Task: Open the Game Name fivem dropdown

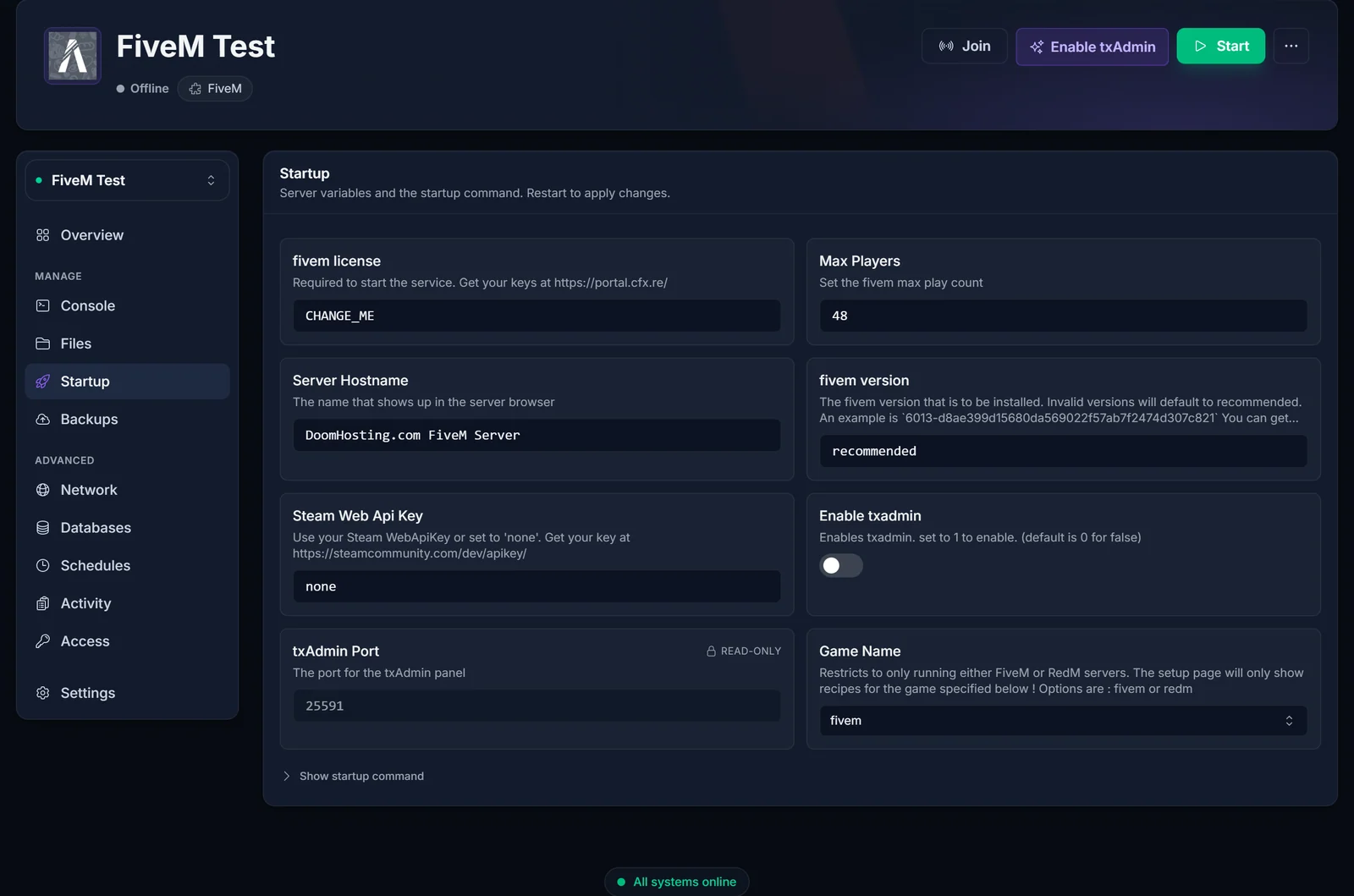Action: 1063,721
